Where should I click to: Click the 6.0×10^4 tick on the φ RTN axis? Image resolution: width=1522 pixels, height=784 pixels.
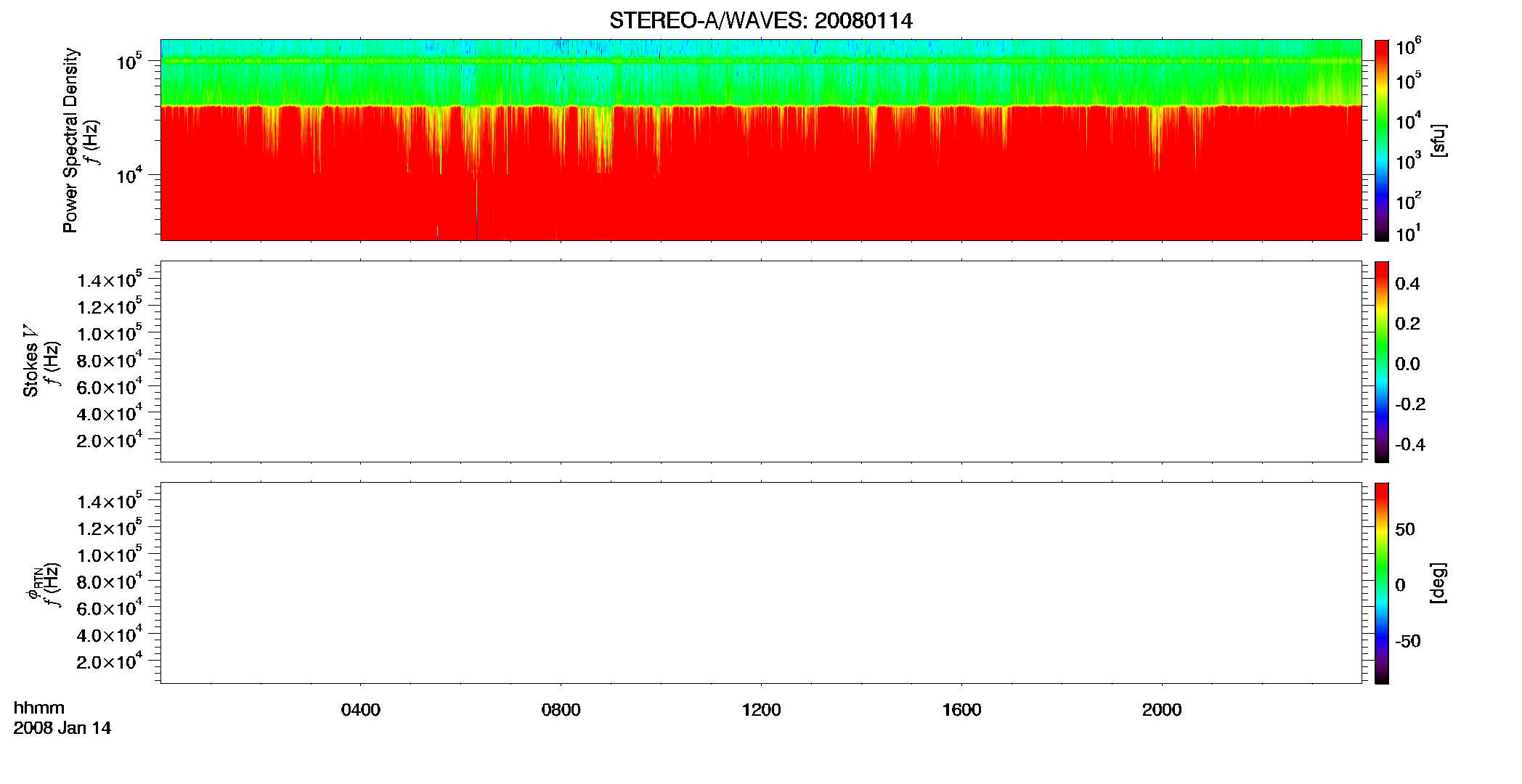[110, 607]
